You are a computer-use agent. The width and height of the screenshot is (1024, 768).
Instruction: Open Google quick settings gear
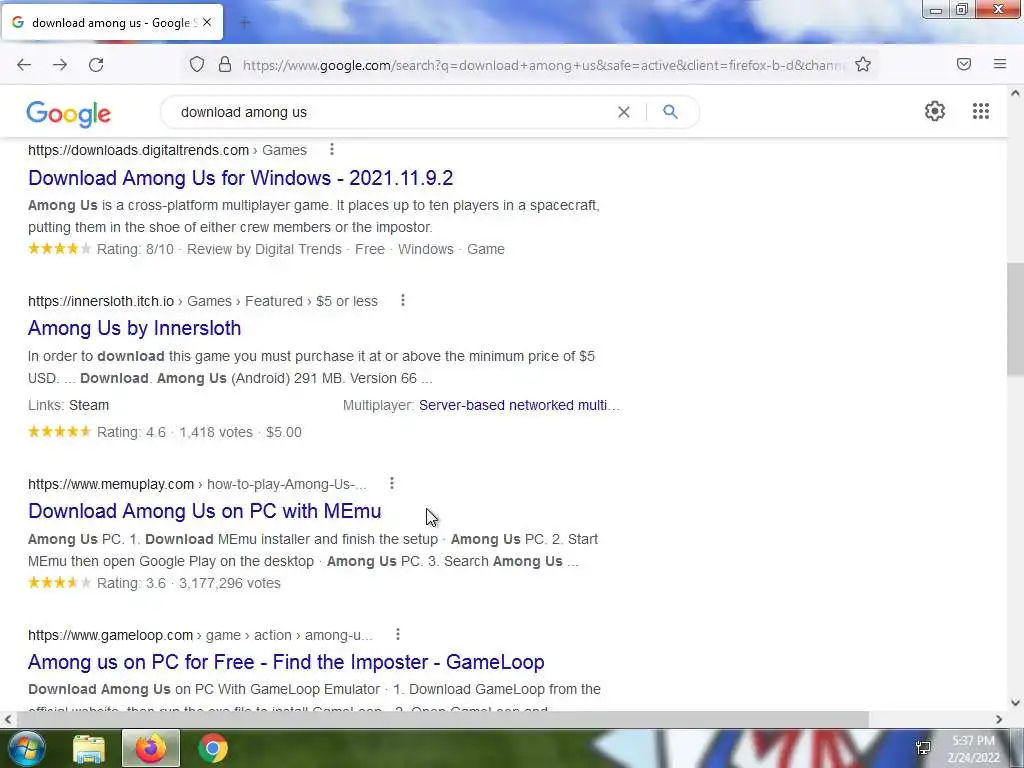(x=935, y=111)
